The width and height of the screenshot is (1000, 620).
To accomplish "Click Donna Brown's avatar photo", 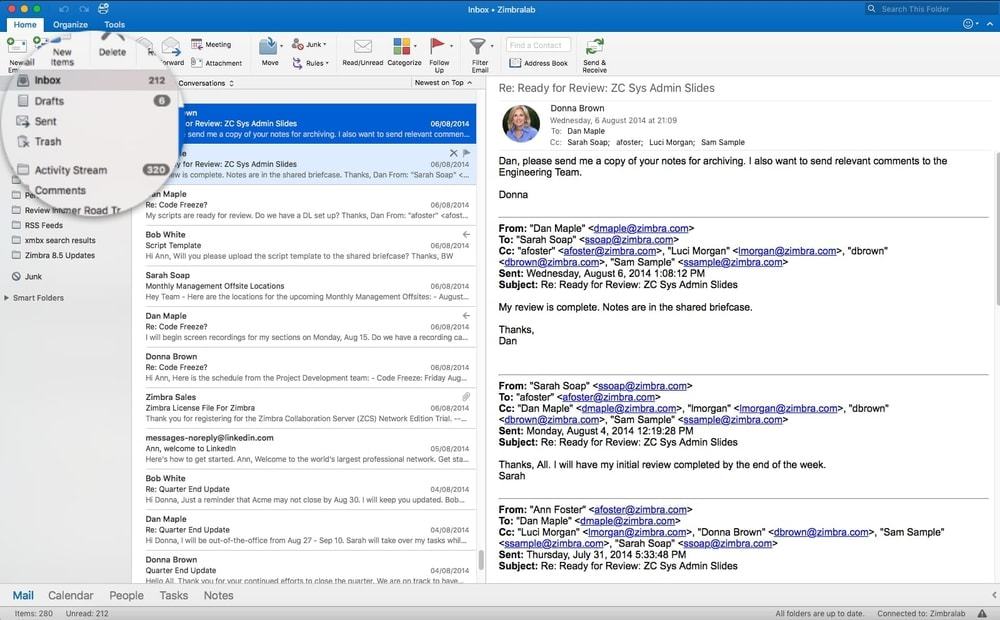I will pos(521,123).
